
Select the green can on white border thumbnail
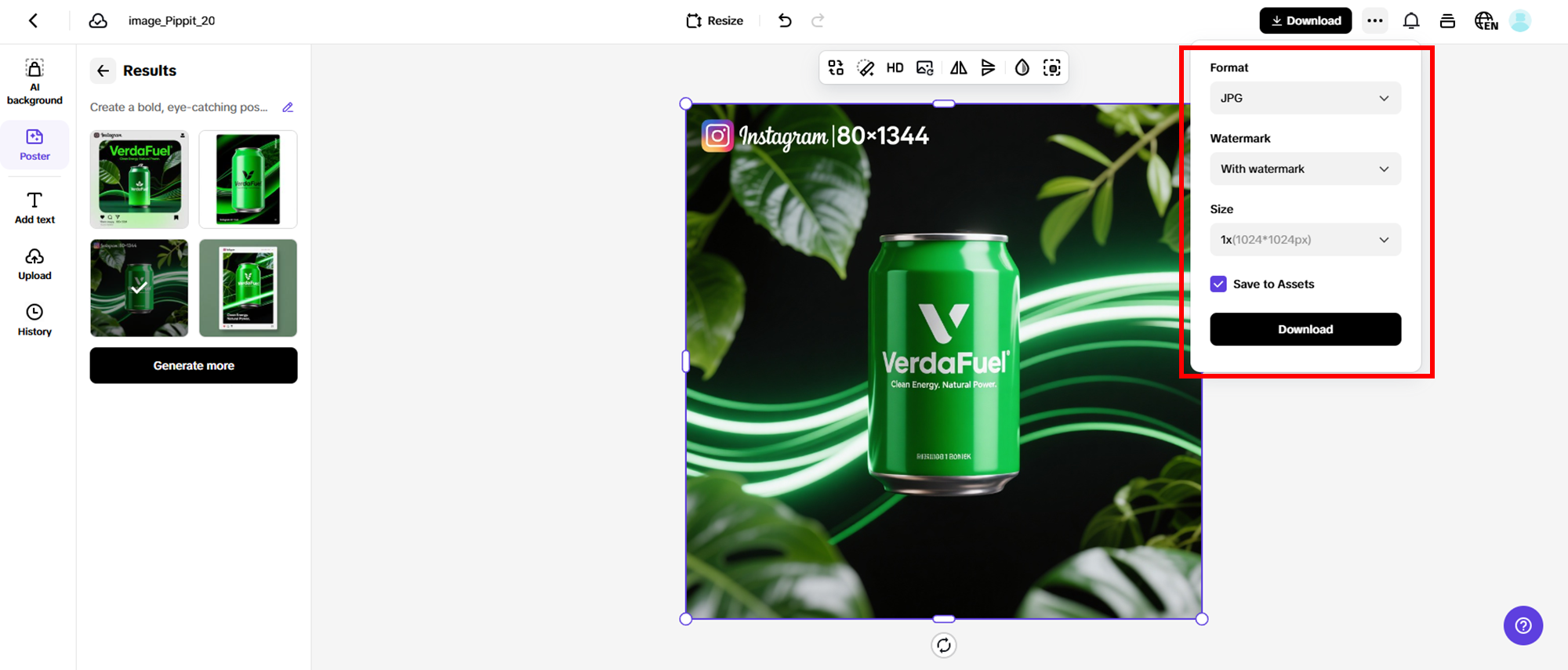(248, 179)
